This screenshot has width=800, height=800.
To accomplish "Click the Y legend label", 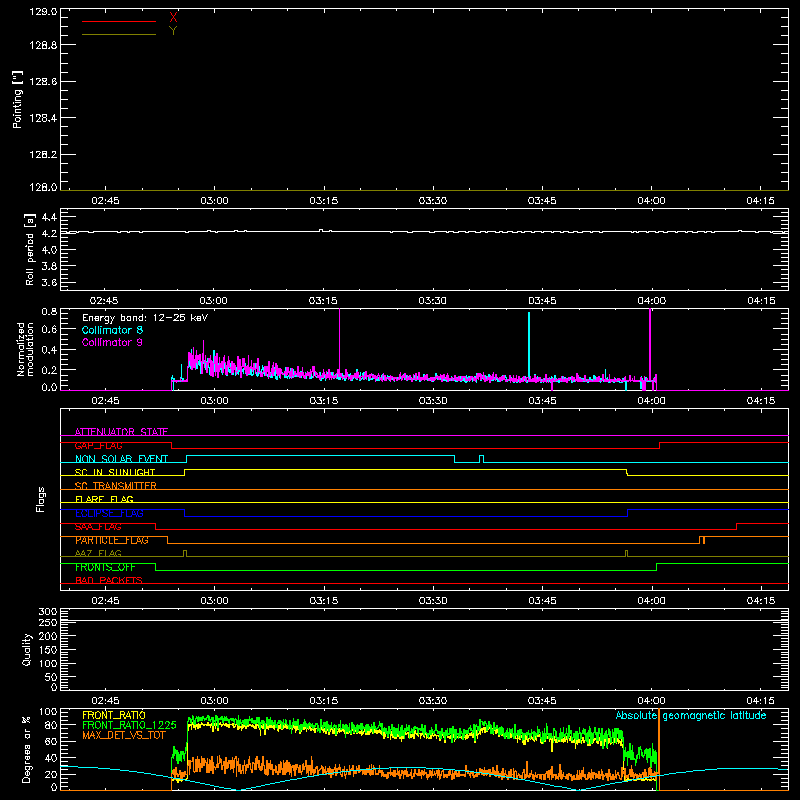I will pyautogui.click(x=173, y=31).
